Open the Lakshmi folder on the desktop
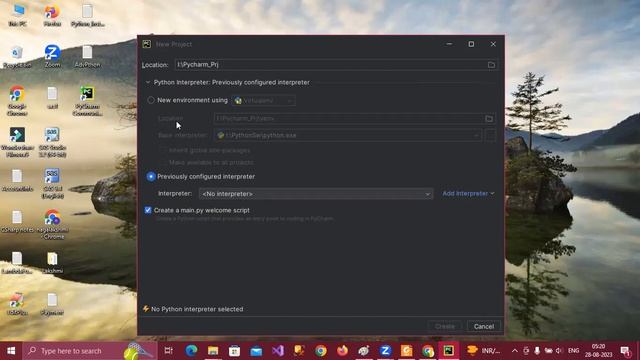Screen dimensions: 640x360 coord(52,262)
